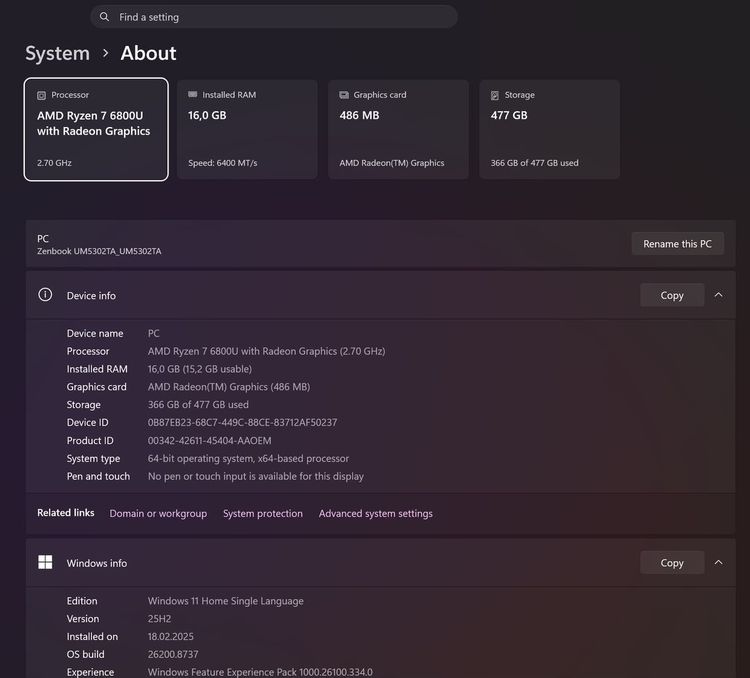Click the Windows logo icon in Windows info
750x678 pixels.
point(45,562)
